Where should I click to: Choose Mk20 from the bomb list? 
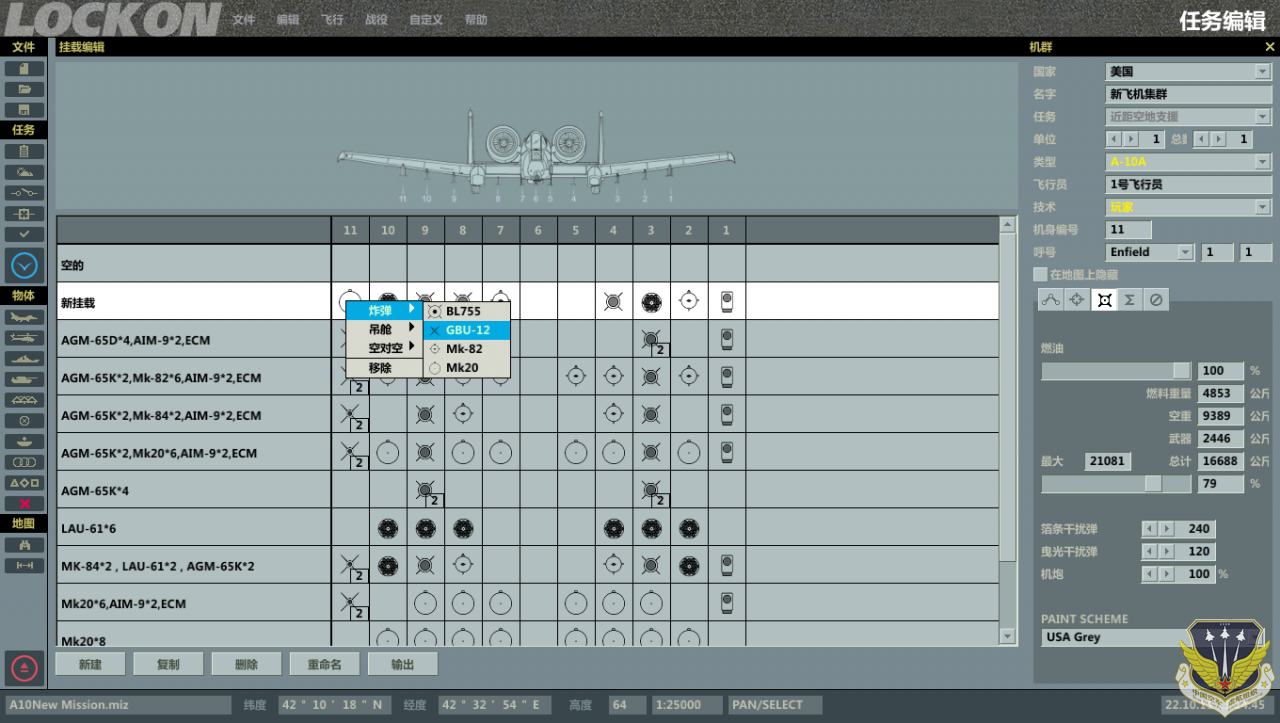coord(466,368)
